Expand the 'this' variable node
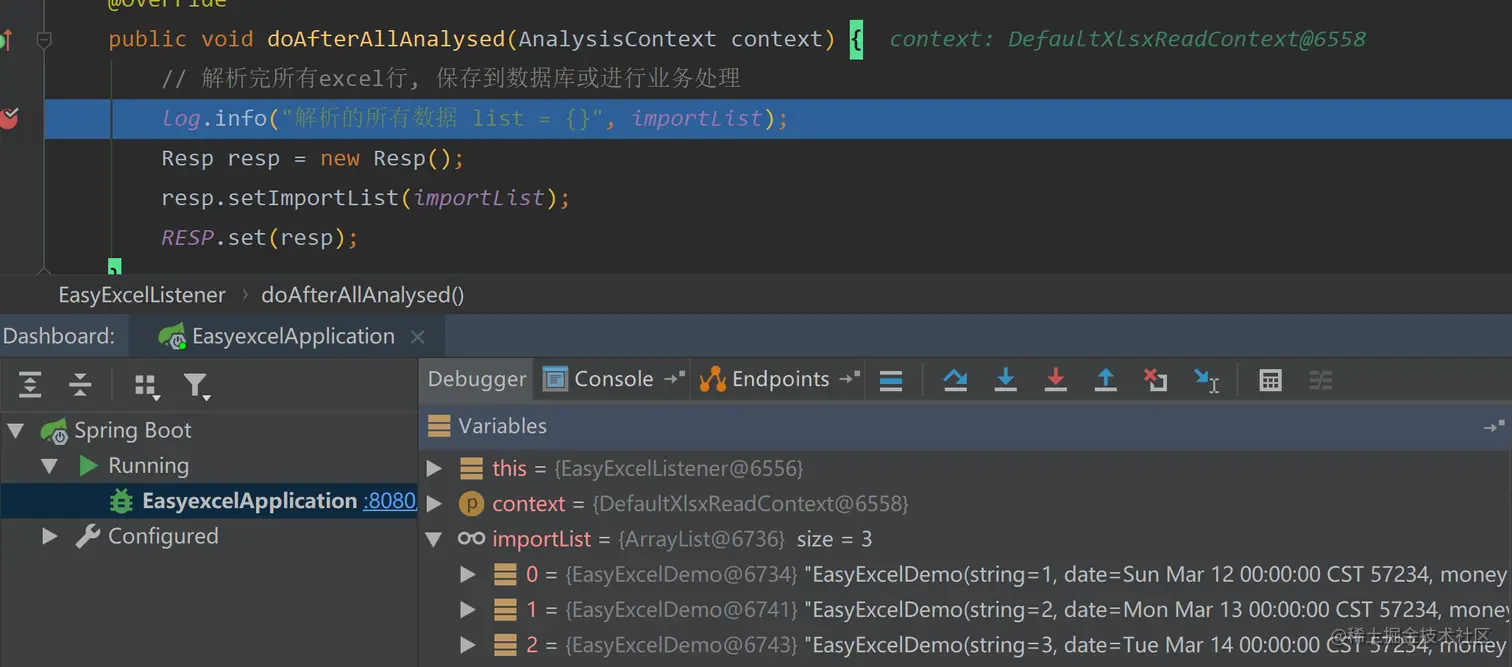This screenshot has height=667, width=1512. pyautogui.click(x=434, y=468)
